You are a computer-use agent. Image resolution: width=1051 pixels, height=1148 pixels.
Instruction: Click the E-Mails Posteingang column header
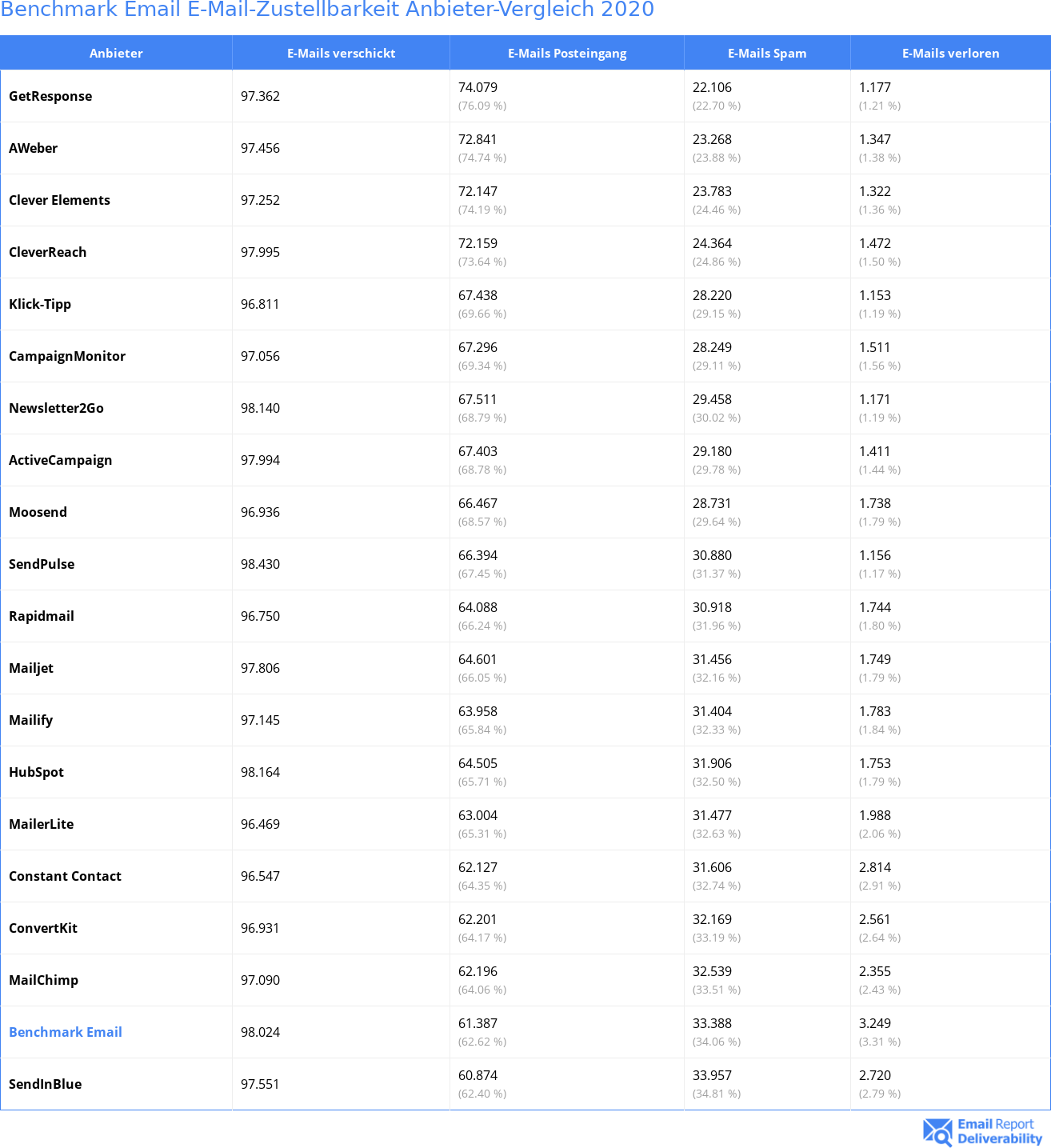[567, 54]
